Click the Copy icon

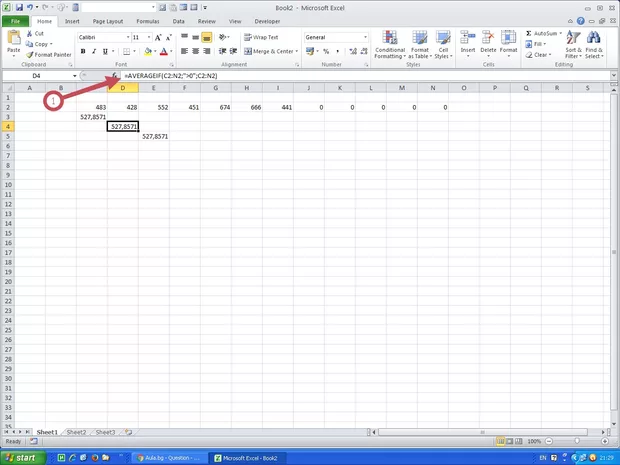click(29, 44)
